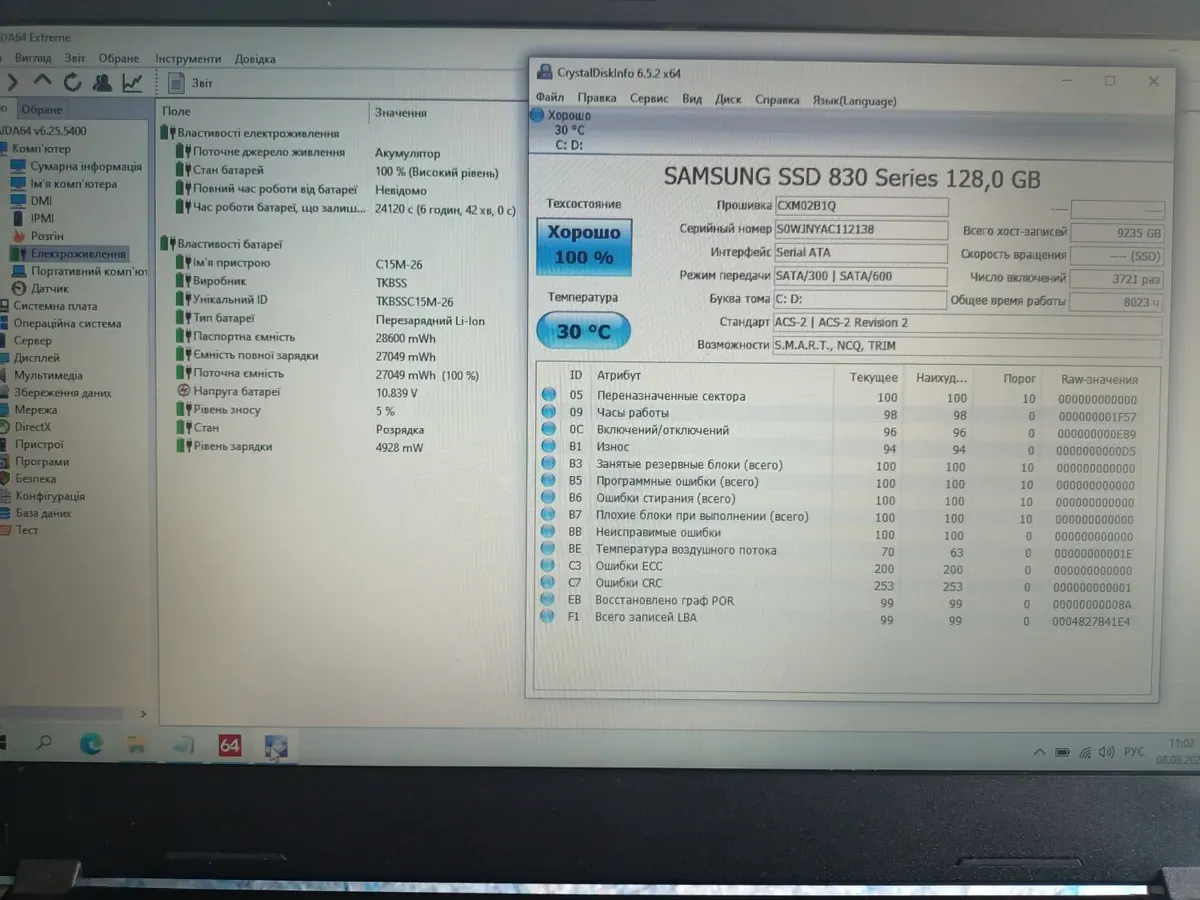Image resolution: width=1200 pixels, height=900 pixels.
Task: Expand the Системна плата tree node
Action: point(55,306)
